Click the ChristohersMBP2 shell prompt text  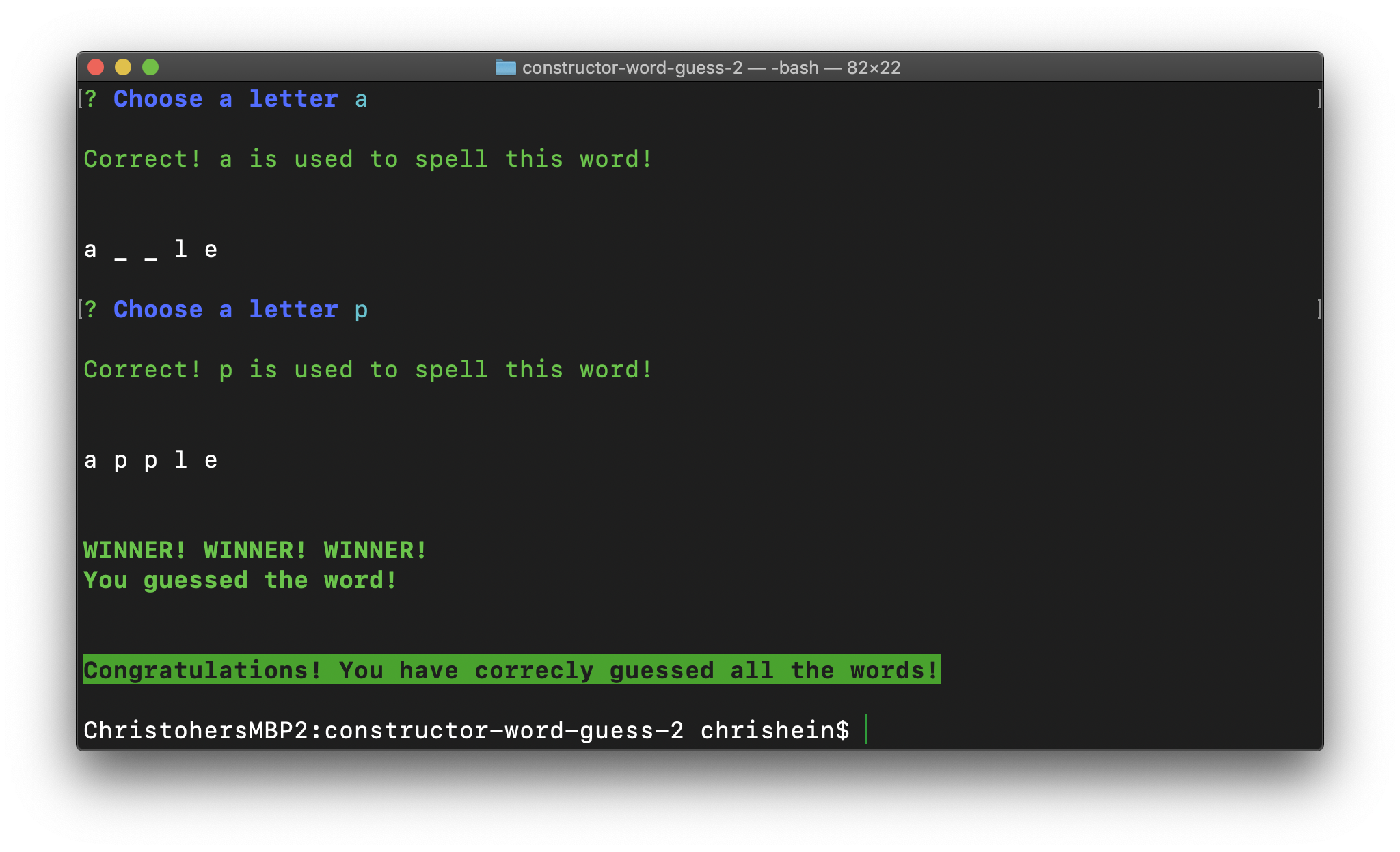(x=466, y=730)
